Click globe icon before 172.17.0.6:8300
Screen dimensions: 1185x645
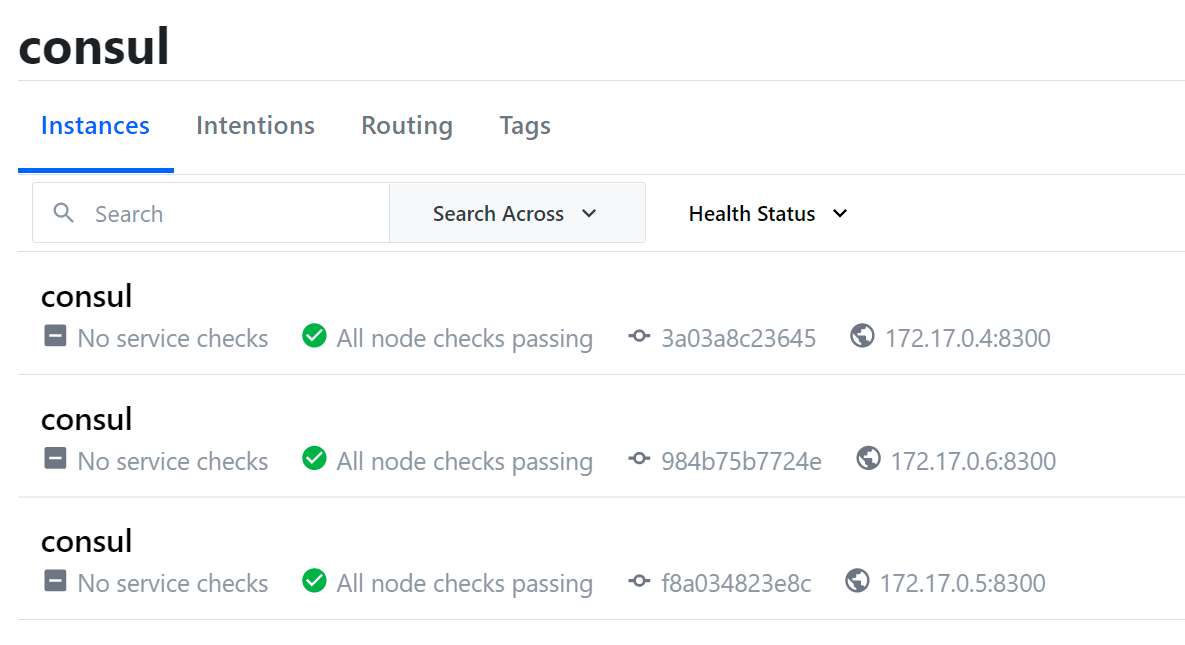click(868, 458)
